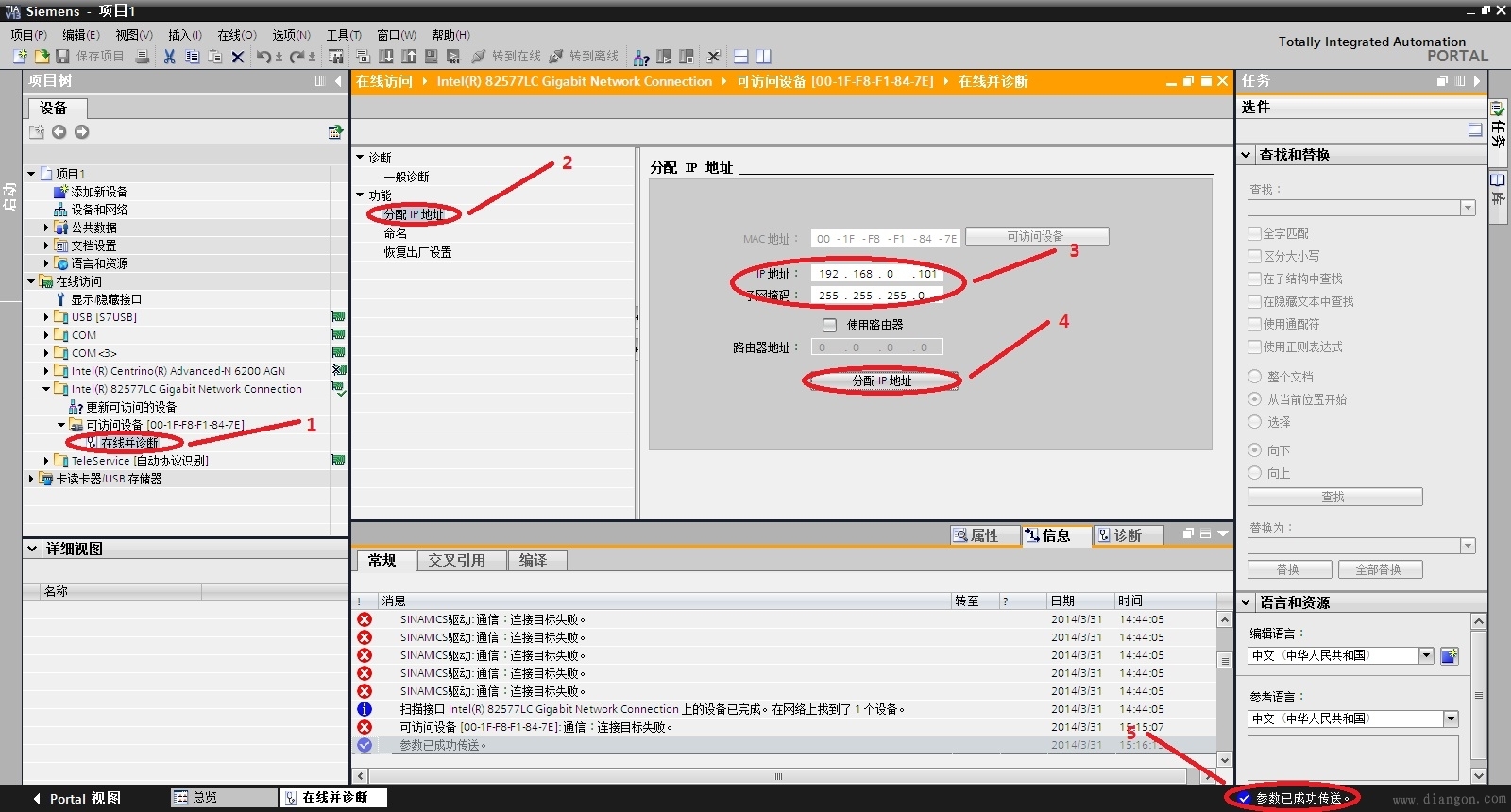Click the Split editor vertically icon

764,57
